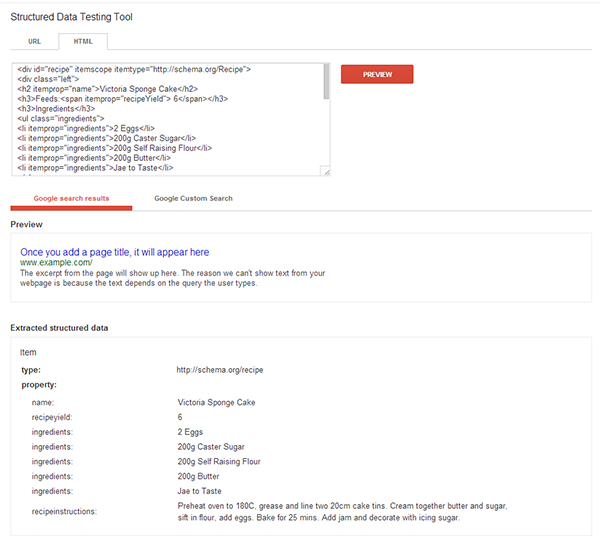The image size is (600, 545).
Task: Click the ul class ingredients code line
Action: click(x=61, y=119)
